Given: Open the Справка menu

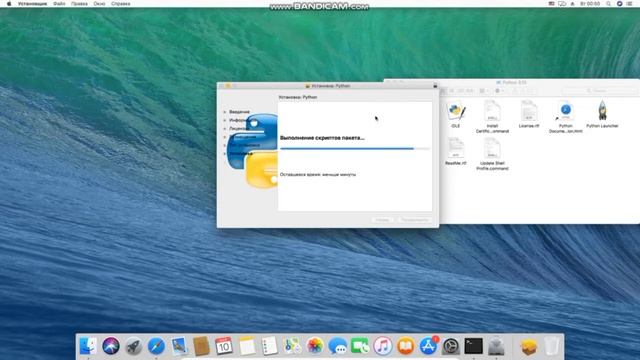Looking at the screenshot, I should coord(121,4).
